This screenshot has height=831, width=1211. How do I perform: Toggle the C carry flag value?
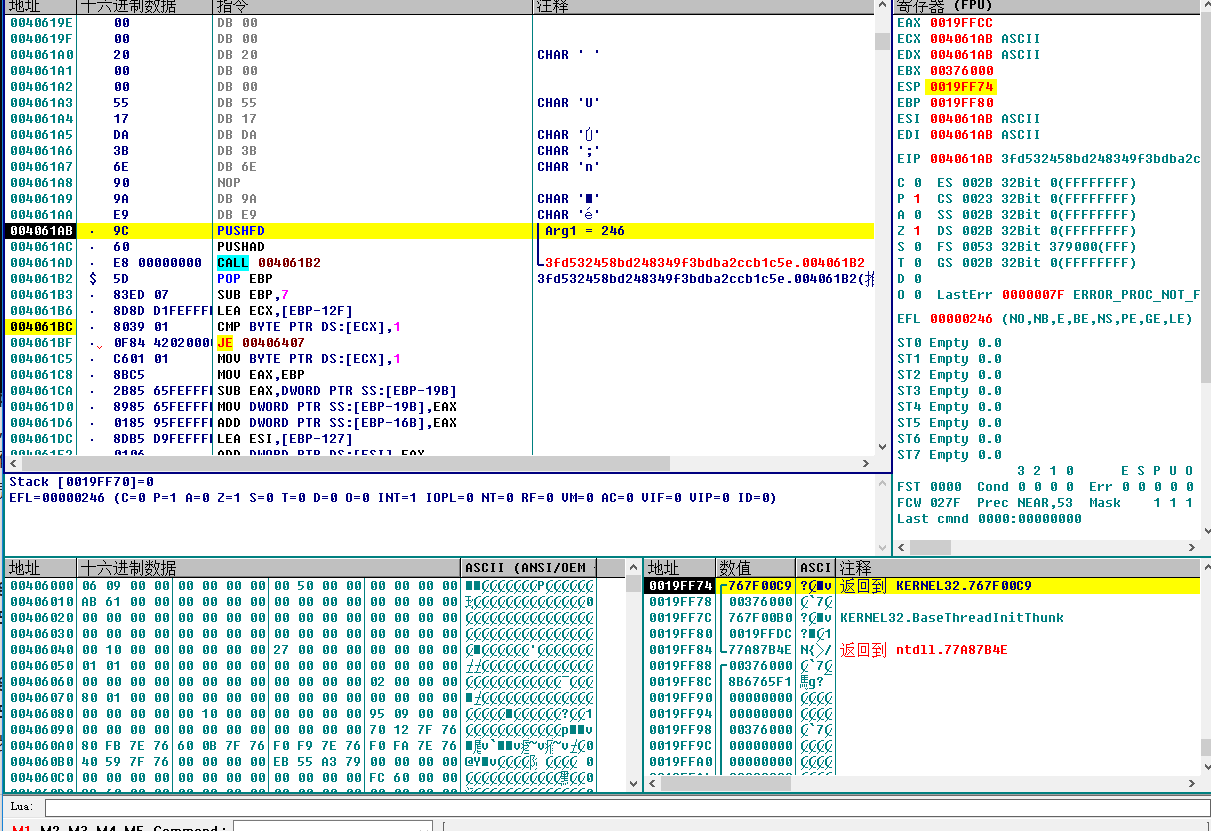(x=917, y=183)
